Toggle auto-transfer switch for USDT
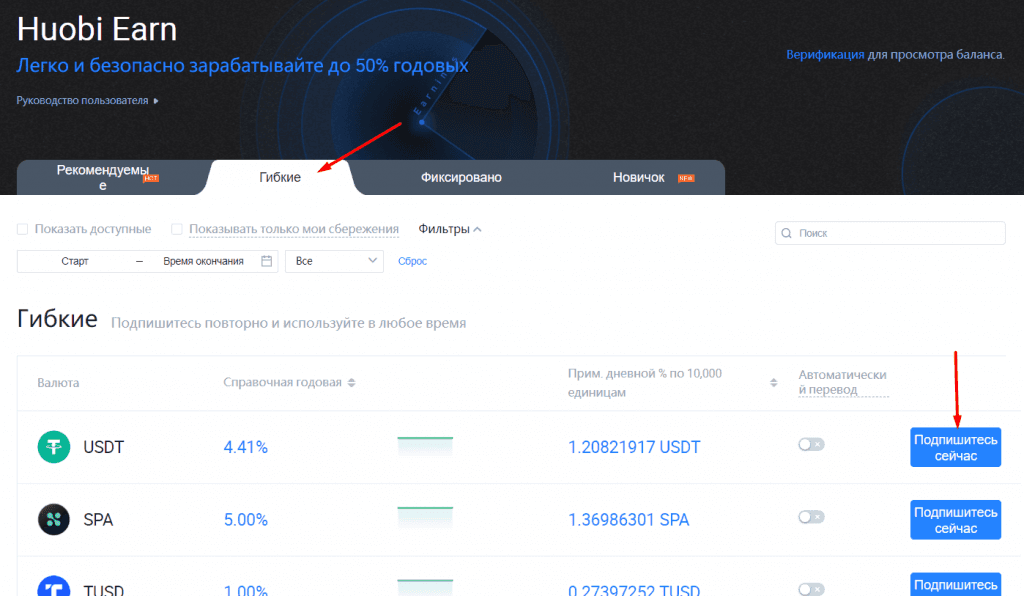 [811, 445]
